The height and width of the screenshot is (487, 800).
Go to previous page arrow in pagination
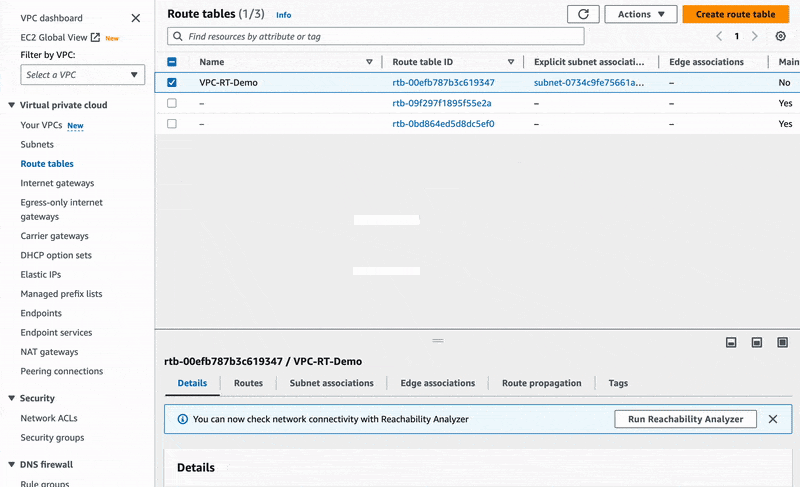pyautogui.click(x=718, y=36)
